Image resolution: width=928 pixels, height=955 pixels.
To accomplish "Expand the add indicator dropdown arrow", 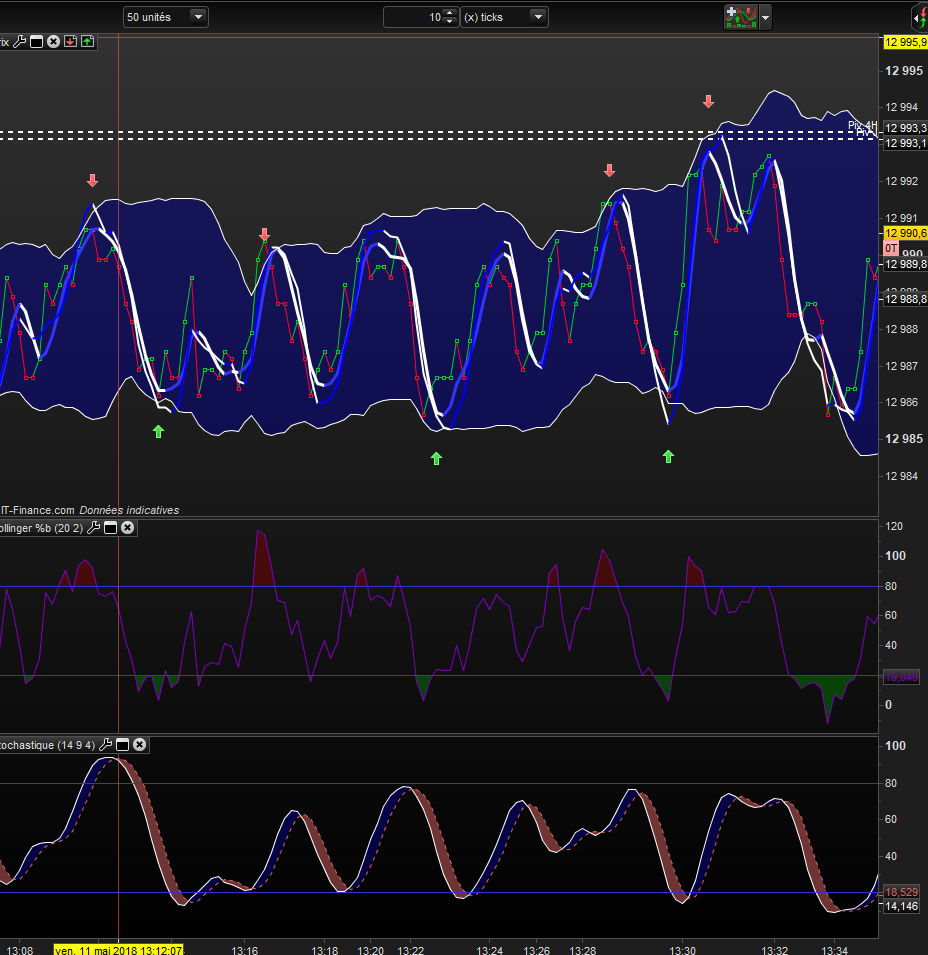I will 766,17.
